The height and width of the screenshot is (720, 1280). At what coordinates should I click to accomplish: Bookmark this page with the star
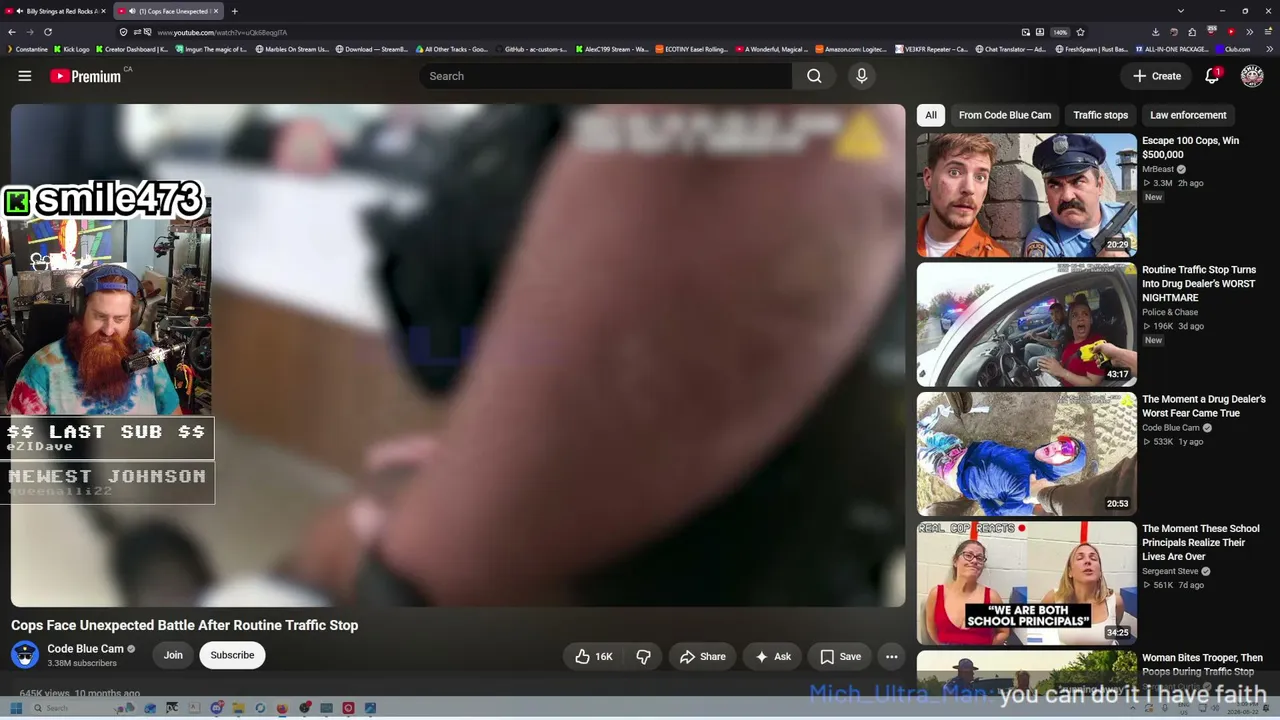1080,32
